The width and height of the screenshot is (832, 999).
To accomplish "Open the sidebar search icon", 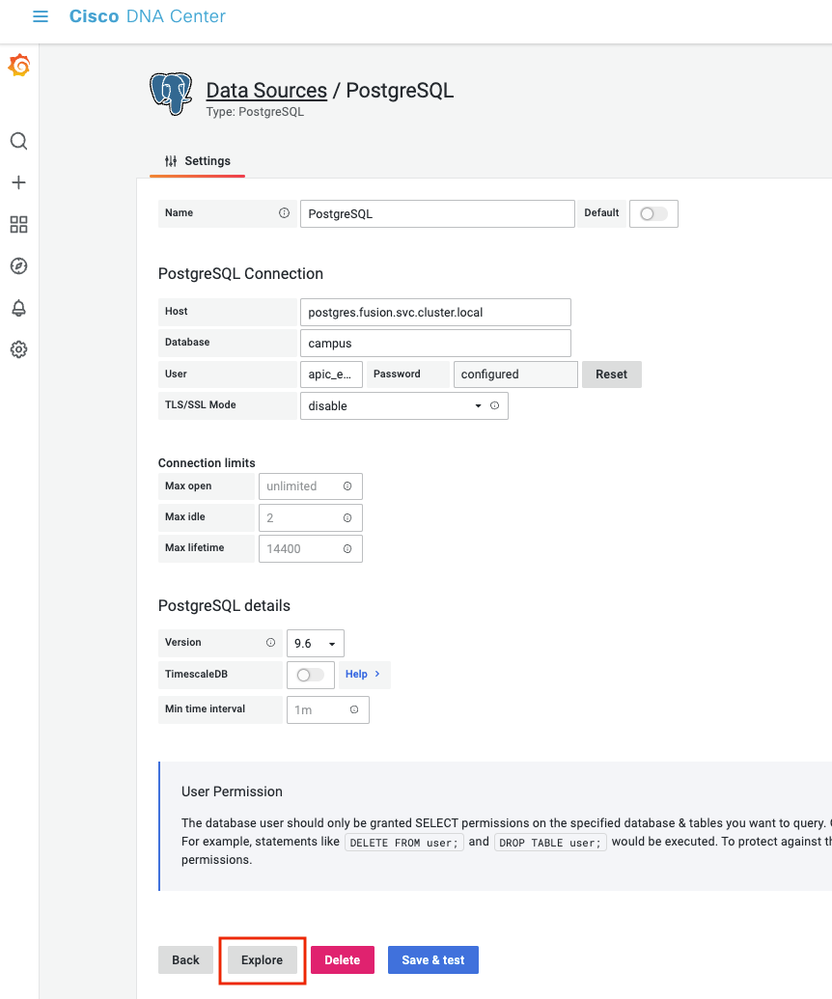I will (19, 141).
